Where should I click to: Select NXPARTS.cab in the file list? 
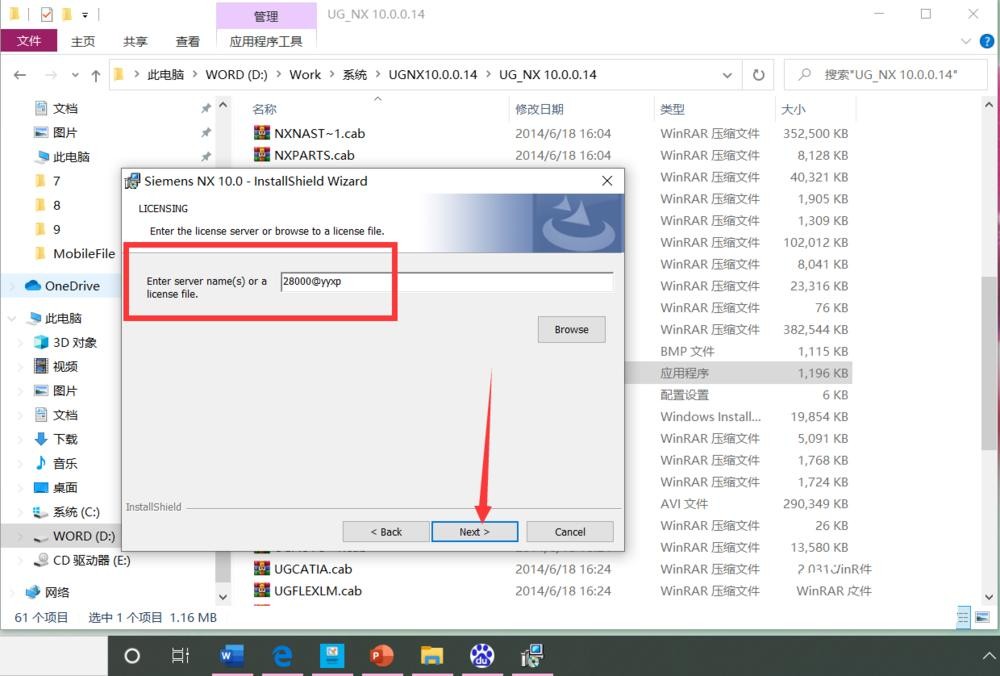click(314, 155)
